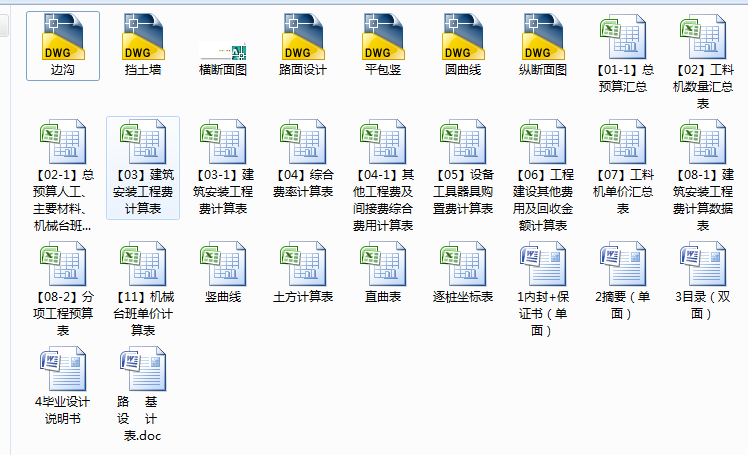Viewport: 748px width, 455px height.
Task: Select the 【02-1】总预算人工 Excel file icon
Action: [x=63, y=142]
